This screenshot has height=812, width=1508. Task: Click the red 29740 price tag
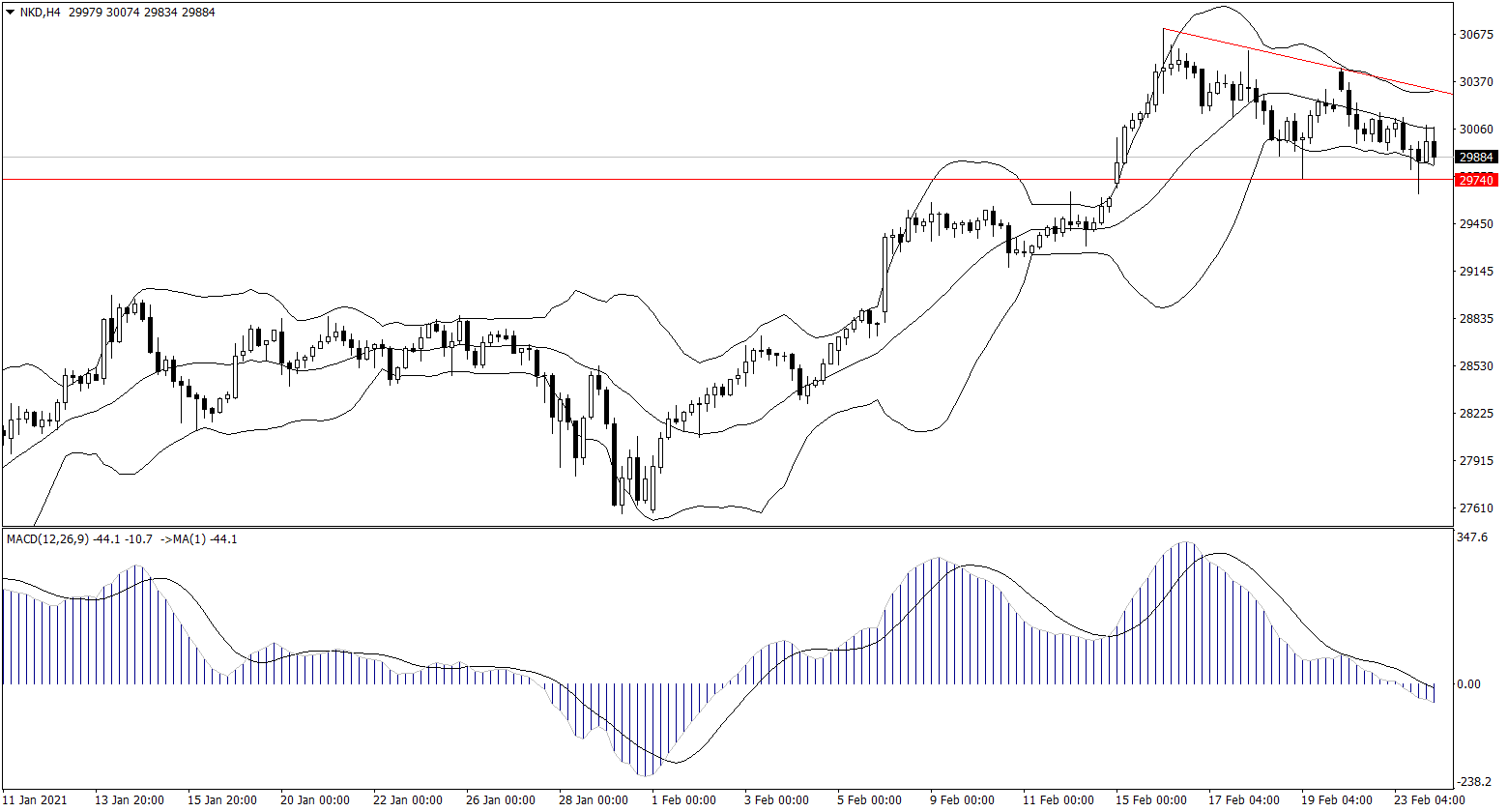(x=1476, y=180)
